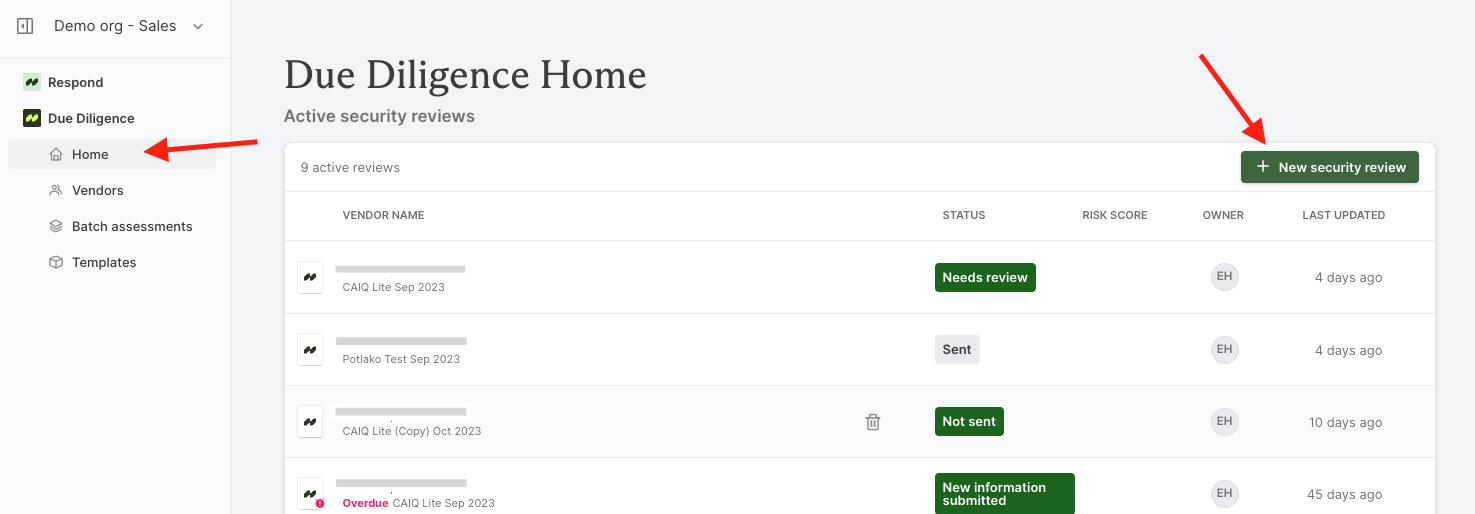Open Templates via its cube icon
The image size is (1475, 514).
click(56, 262)
